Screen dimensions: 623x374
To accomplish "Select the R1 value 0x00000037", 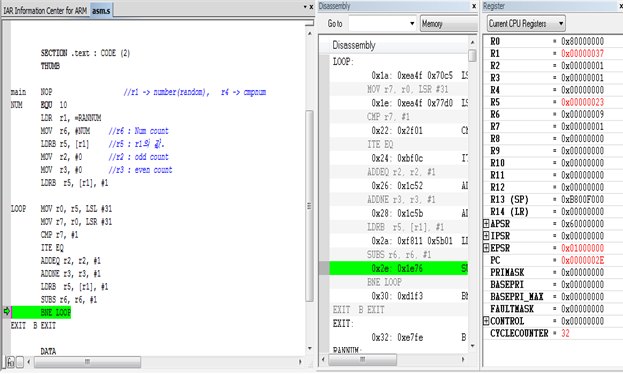I will 582,54.
